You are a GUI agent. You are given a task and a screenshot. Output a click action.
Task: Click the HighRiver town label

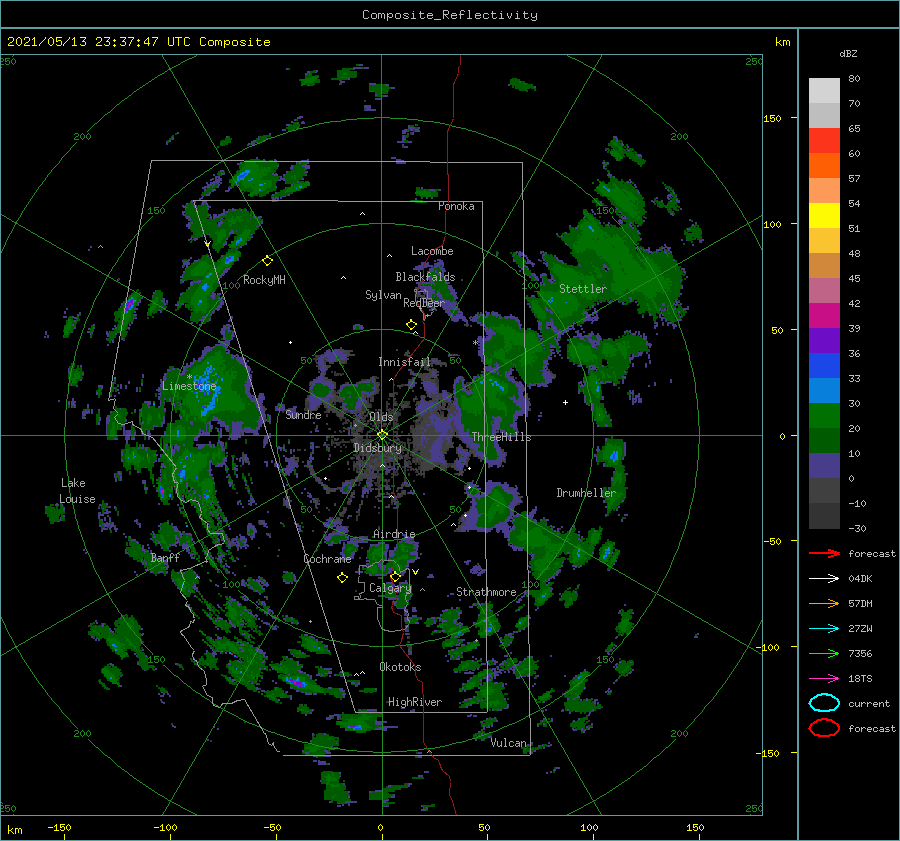click(x=415, y=702)
